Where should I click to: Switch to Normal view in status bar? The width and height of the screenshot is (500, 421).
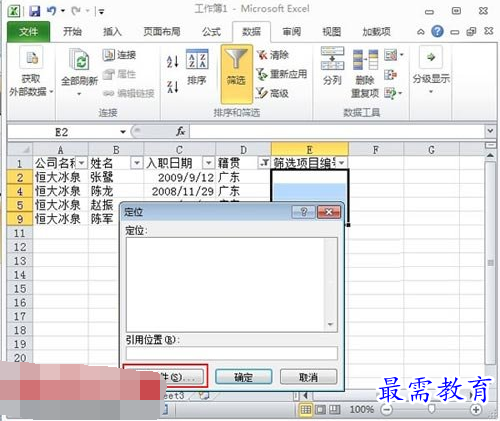coord(306,410)
